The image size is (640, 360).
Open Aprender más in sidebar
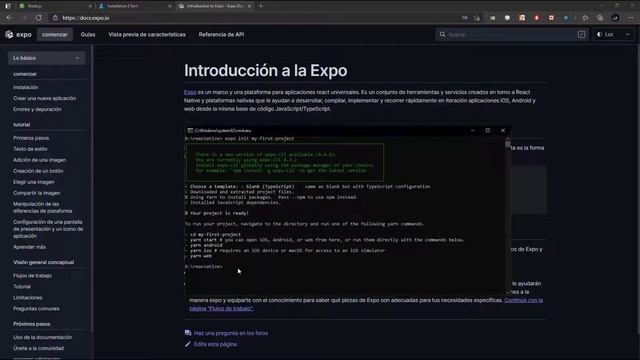pos(29,247)
